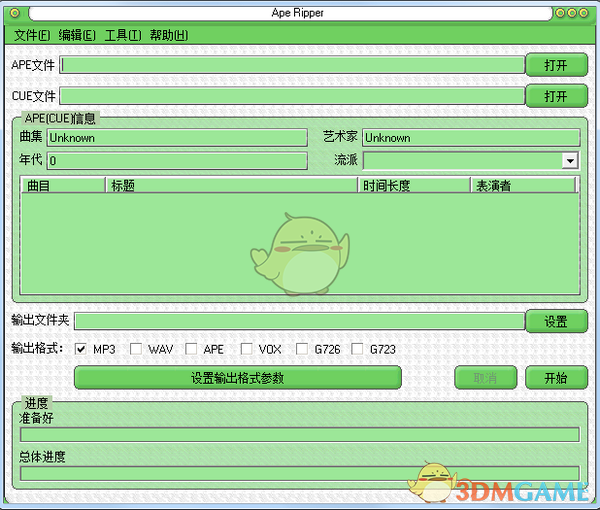Open the 工具(T) menu
This screenshot has width=600, height=510.
tap(123, 35)
